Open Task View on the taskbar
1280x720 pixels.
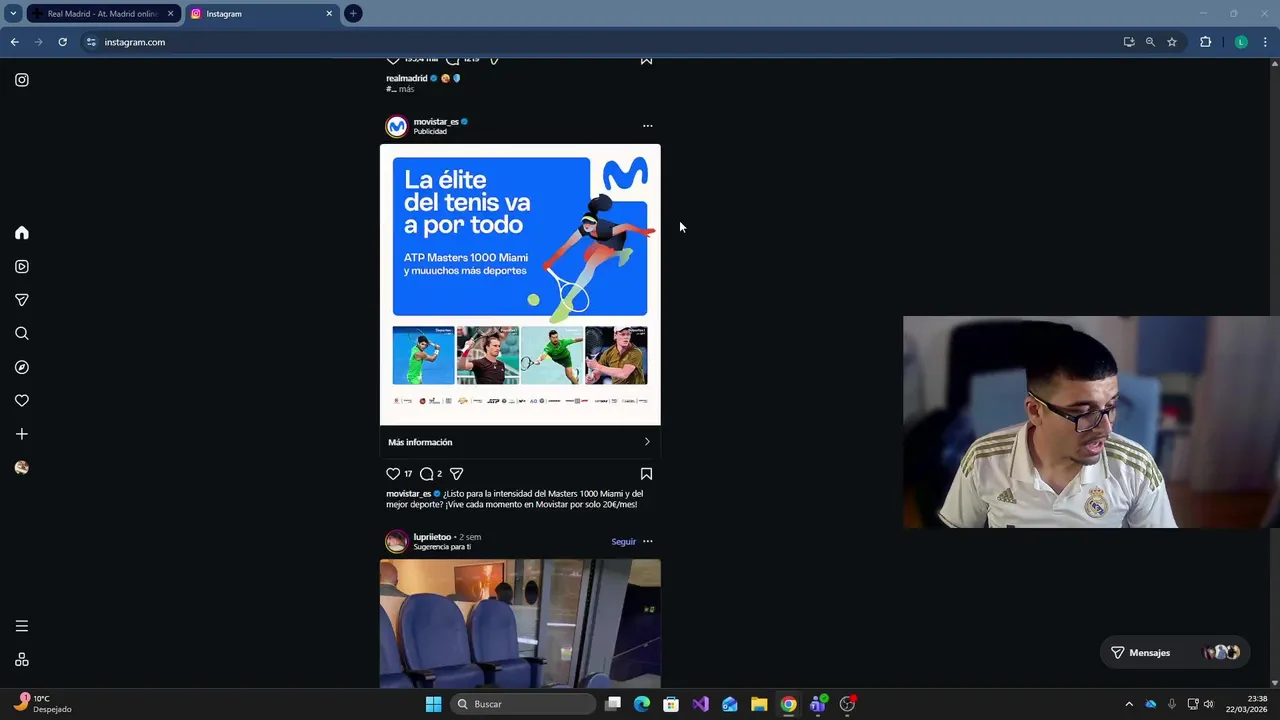point(613,704)
